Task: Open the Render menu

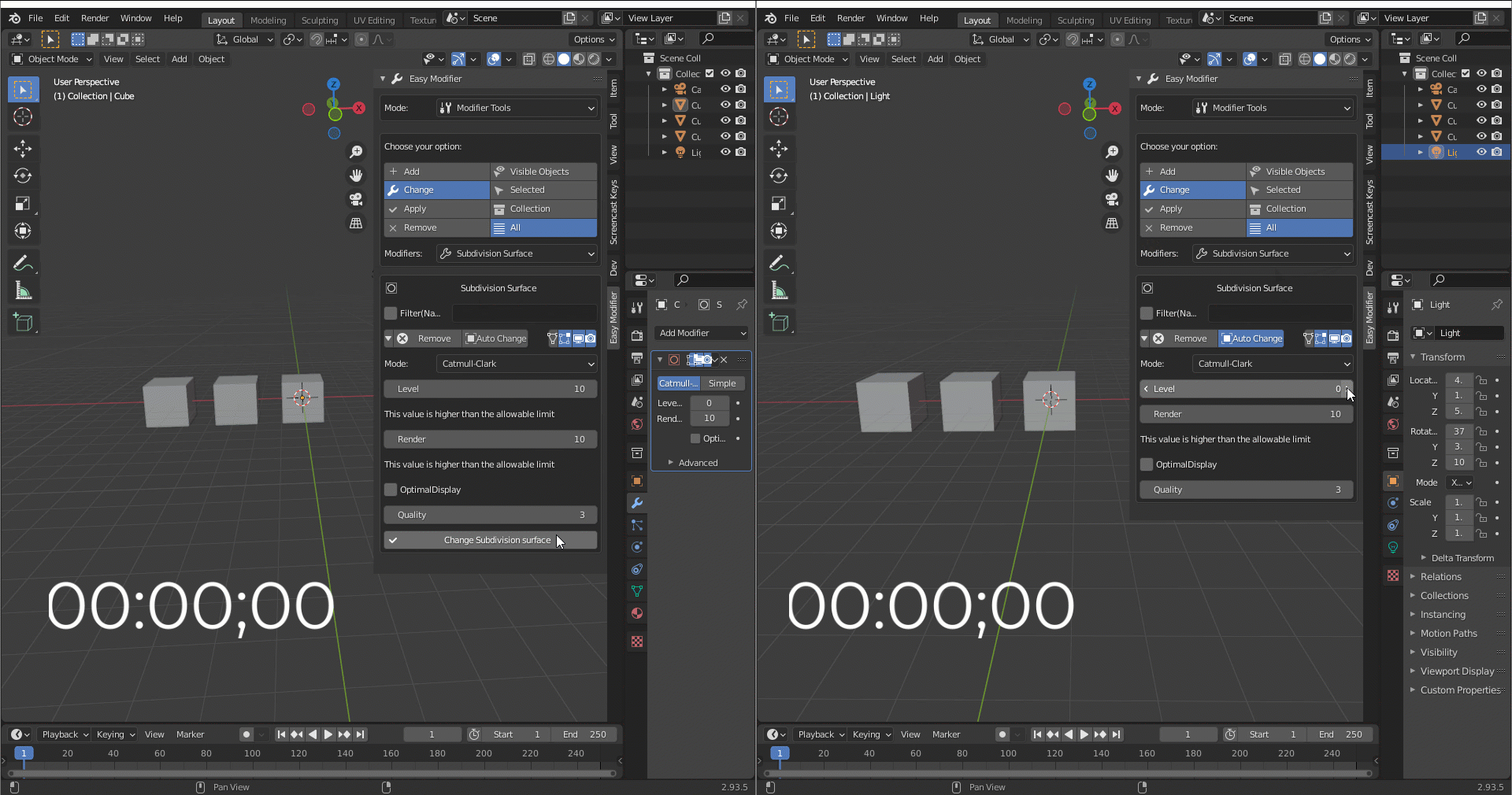Action: click(x=94, y=18)
